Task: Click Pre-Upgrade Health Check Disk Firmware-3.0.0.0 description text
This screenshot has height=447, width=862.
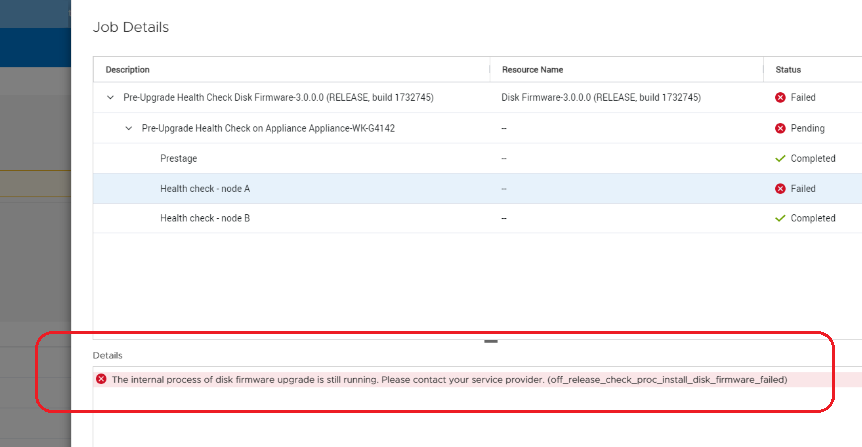Action: pos(278,97)
